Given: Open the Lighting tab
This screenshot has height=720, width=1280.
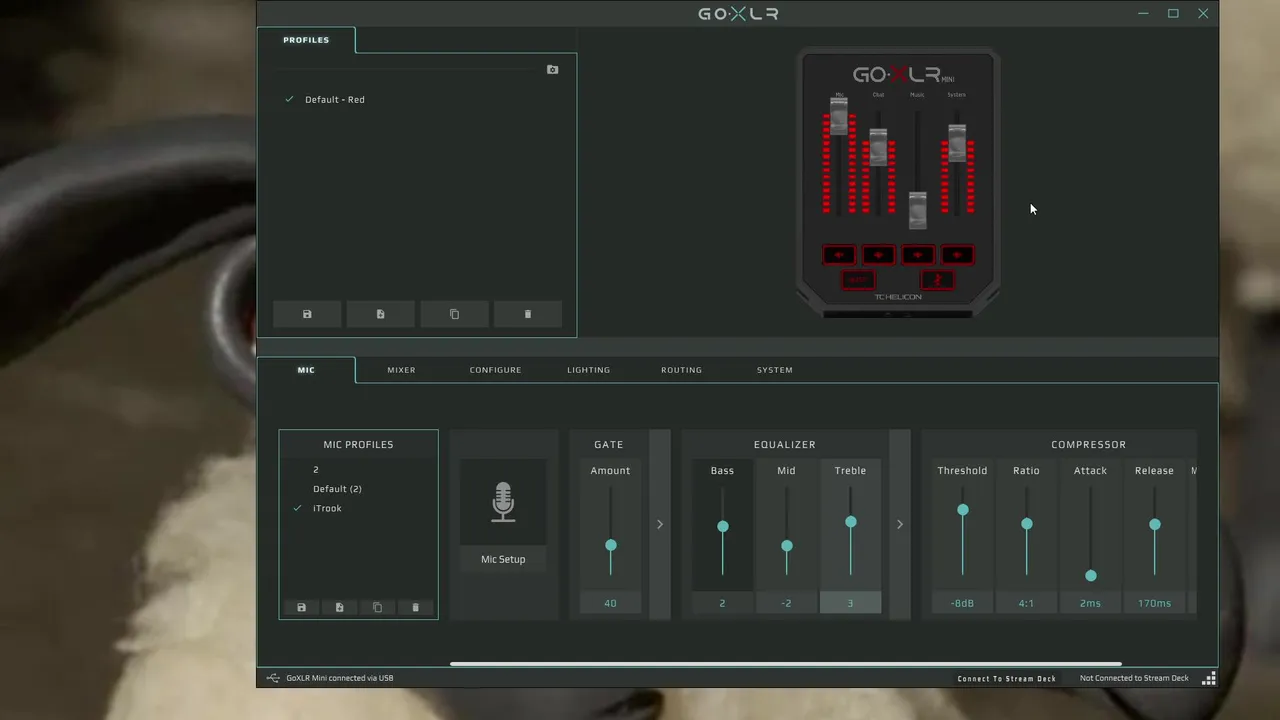Looking at the screenshot, I should [x=588, y=370].
